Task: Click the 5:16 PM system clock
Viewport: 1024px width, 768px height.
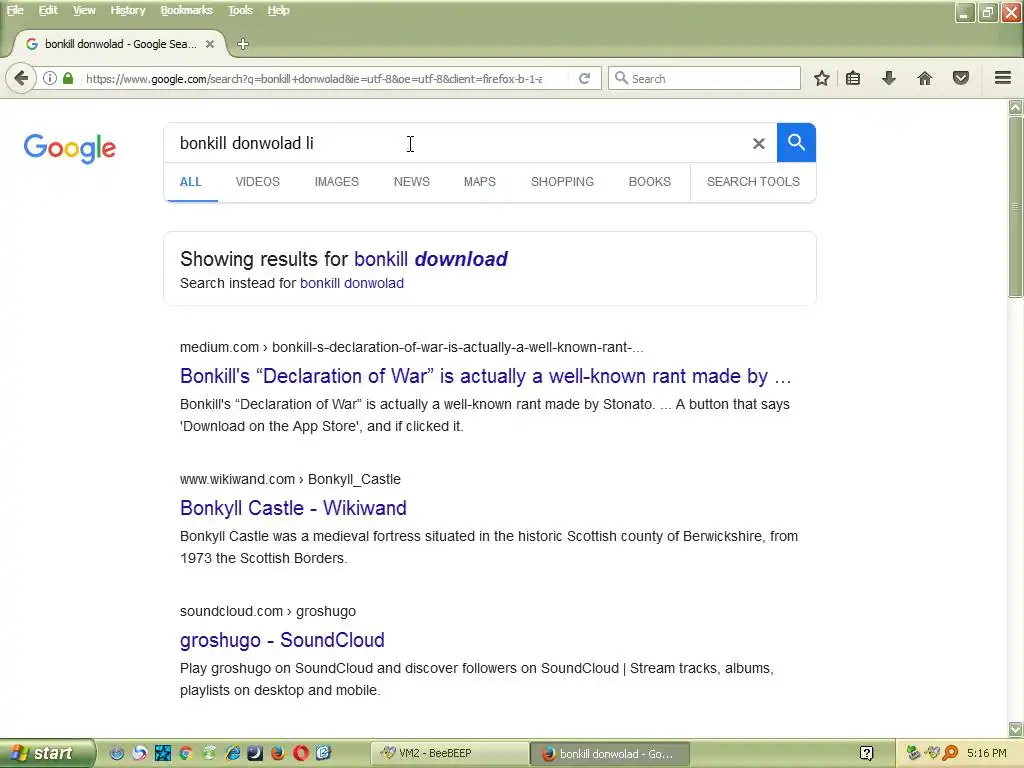Action: (986, 753)
